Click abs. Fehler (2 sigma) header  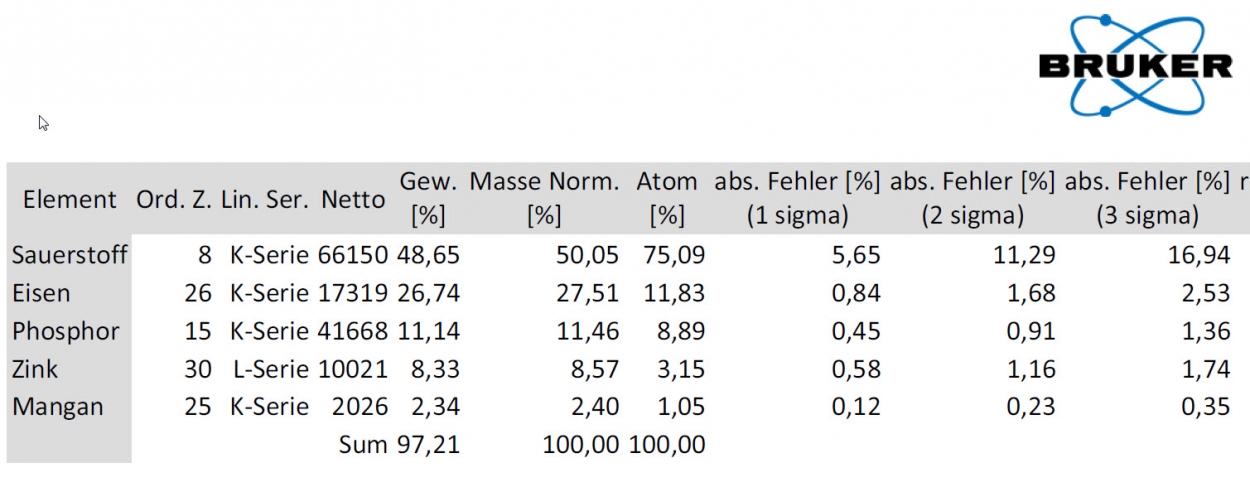(x=973, y=198)
